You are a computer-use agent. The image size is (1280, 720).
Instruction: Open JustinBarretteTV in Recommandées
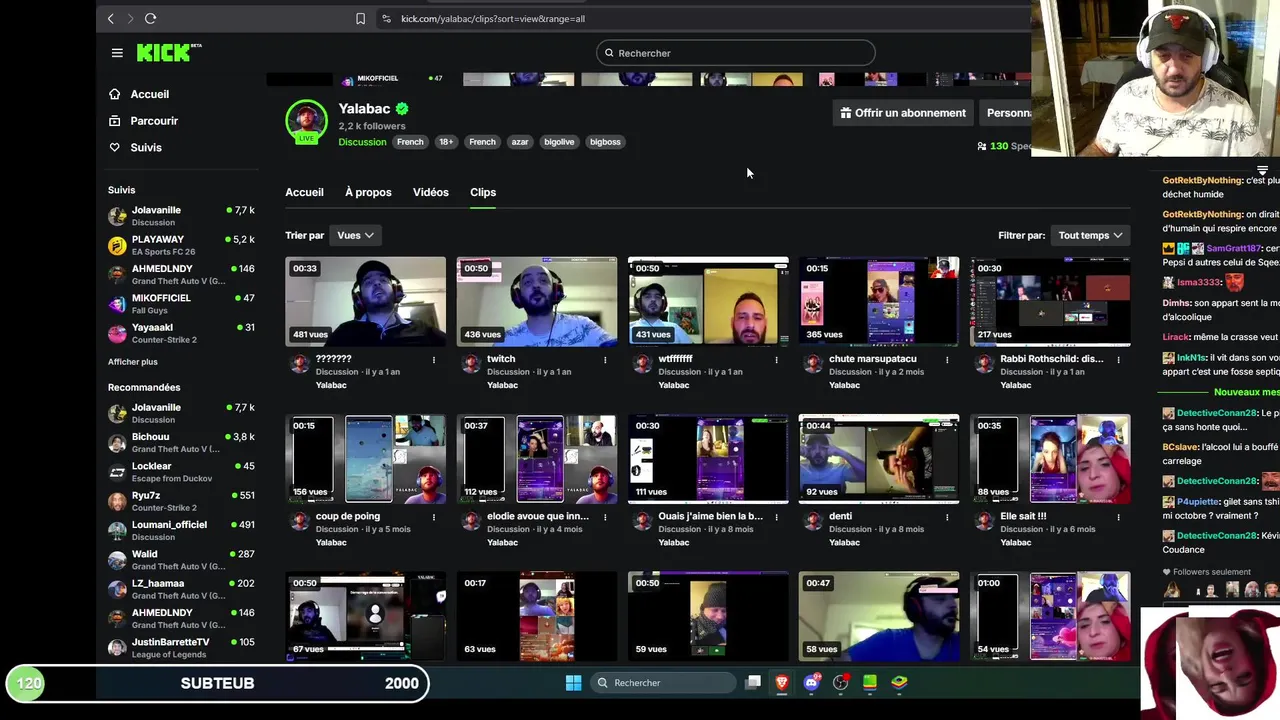point(182,647)
